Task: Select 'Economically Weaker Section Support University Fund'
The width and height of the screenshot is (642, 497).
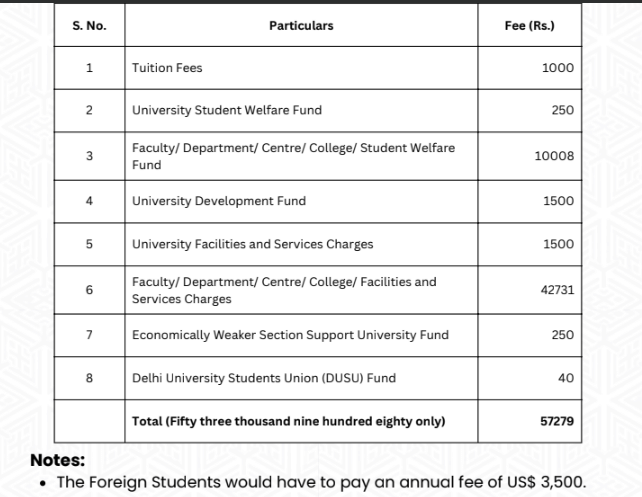Action: pos(290,335)
